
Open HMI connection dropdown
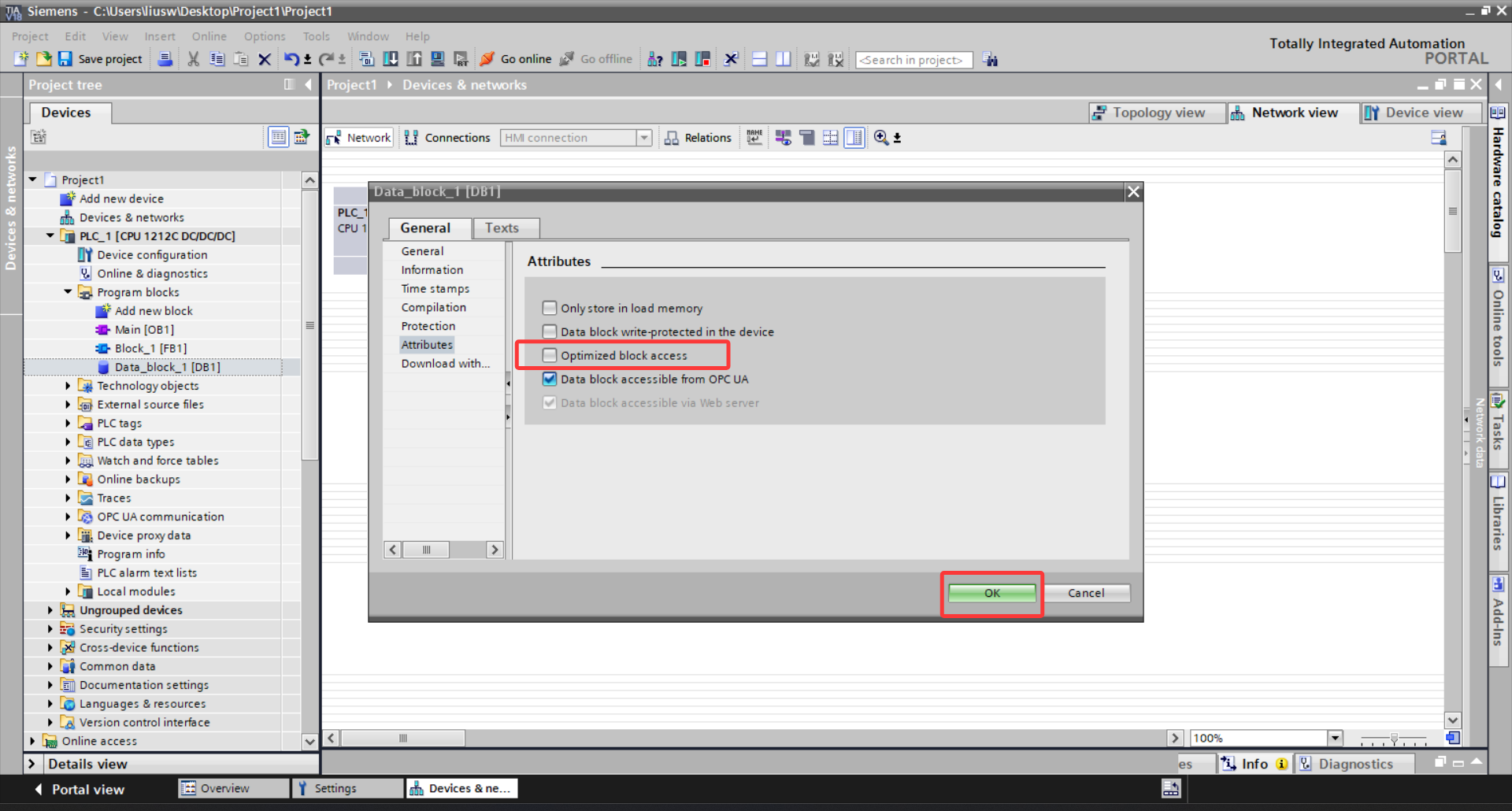[644, 138]
